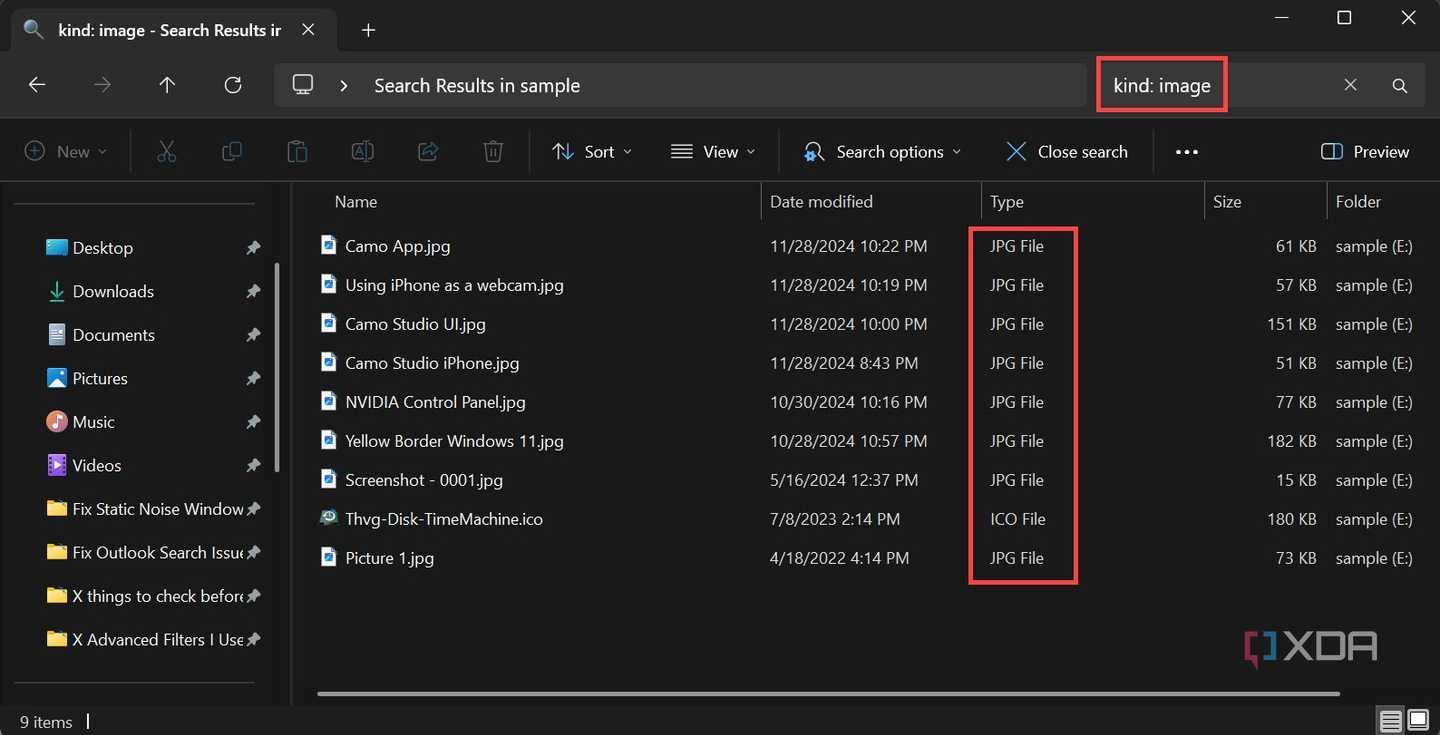1440x735 pixels.
Task: Cut the selection with scissors icon
Action: 166,151
